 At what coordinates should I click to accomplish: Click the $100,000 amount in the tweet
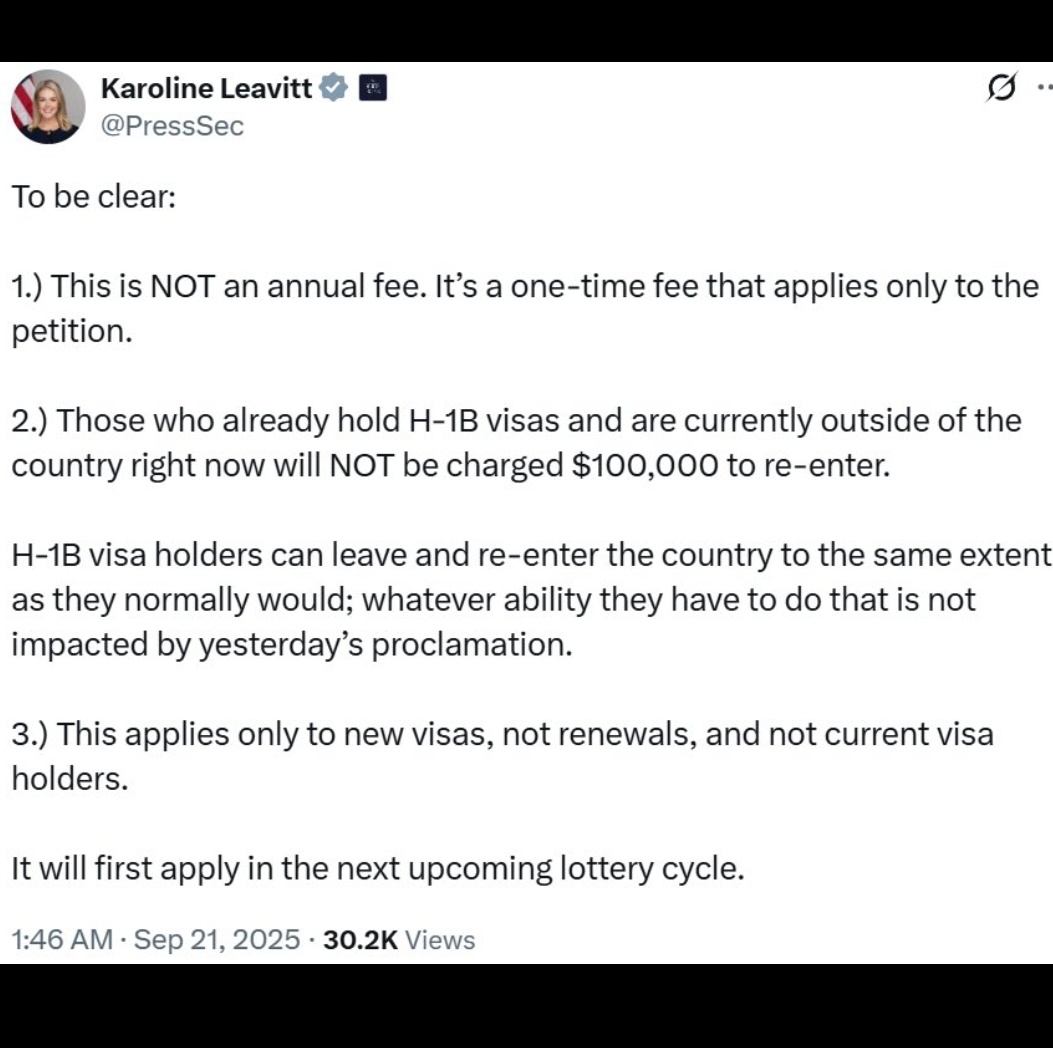click(x=645, y=465)
